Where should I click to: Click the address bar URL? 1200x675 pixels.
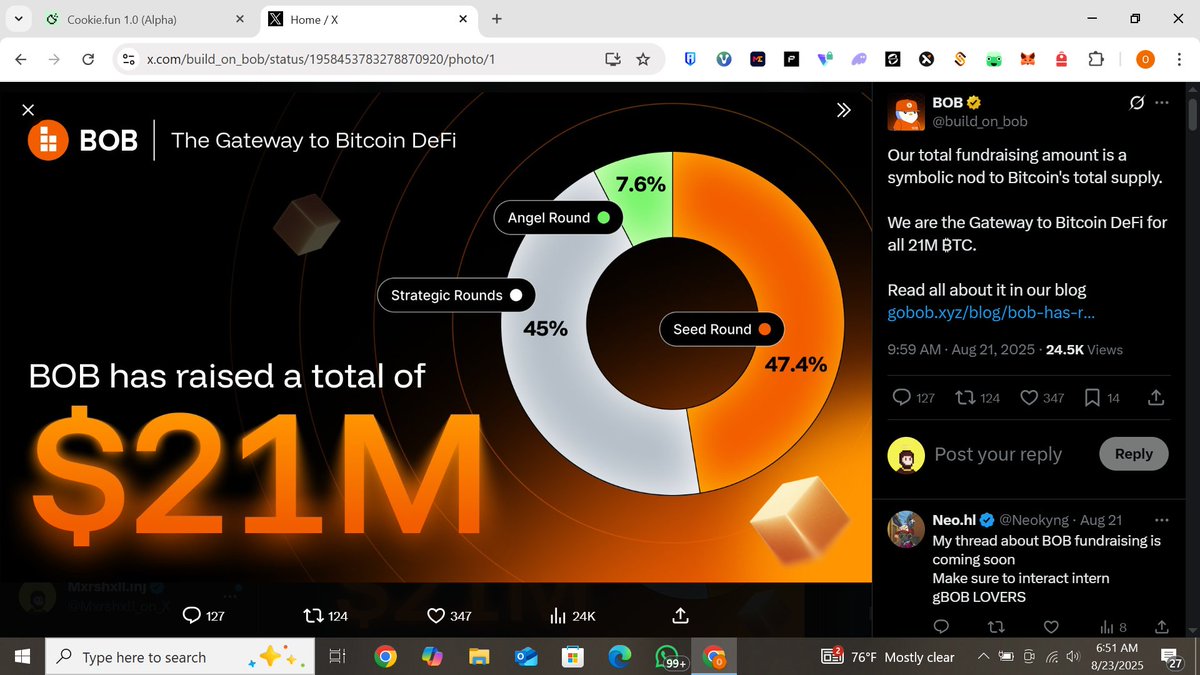coord(320,59)
